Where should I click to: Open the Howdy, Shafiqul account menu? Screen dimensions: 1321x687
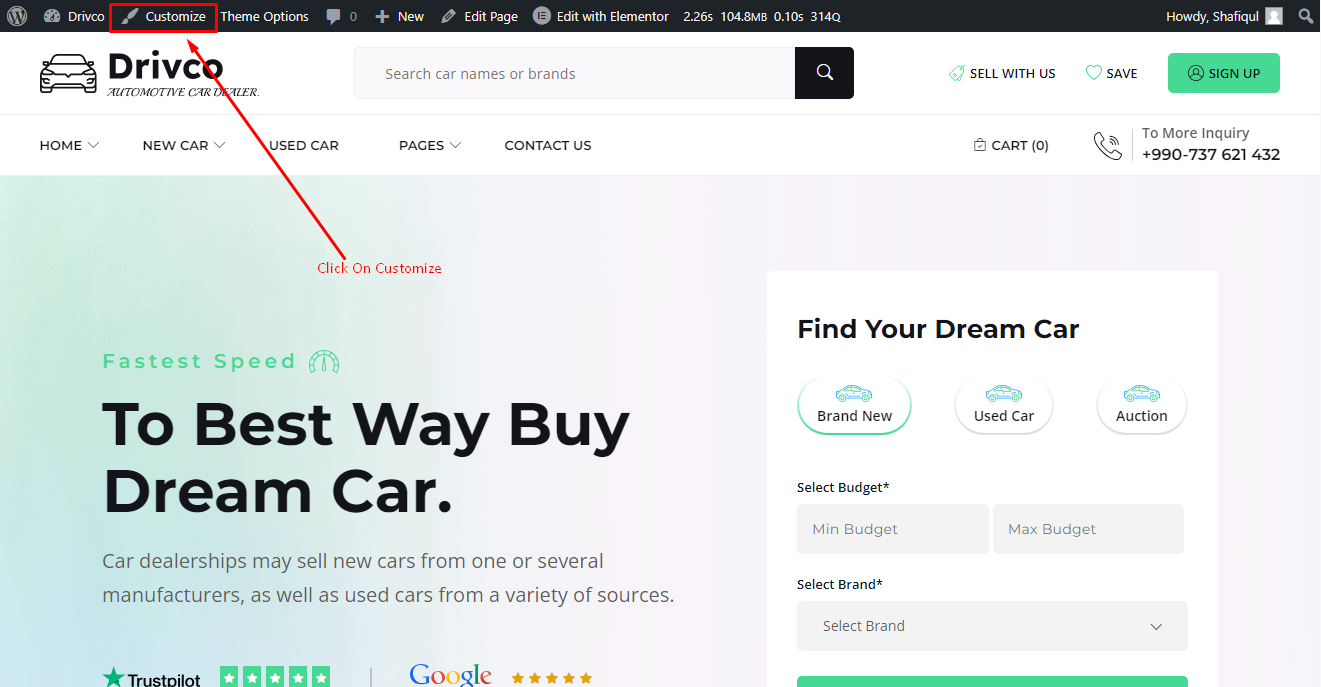(1224, 16)
